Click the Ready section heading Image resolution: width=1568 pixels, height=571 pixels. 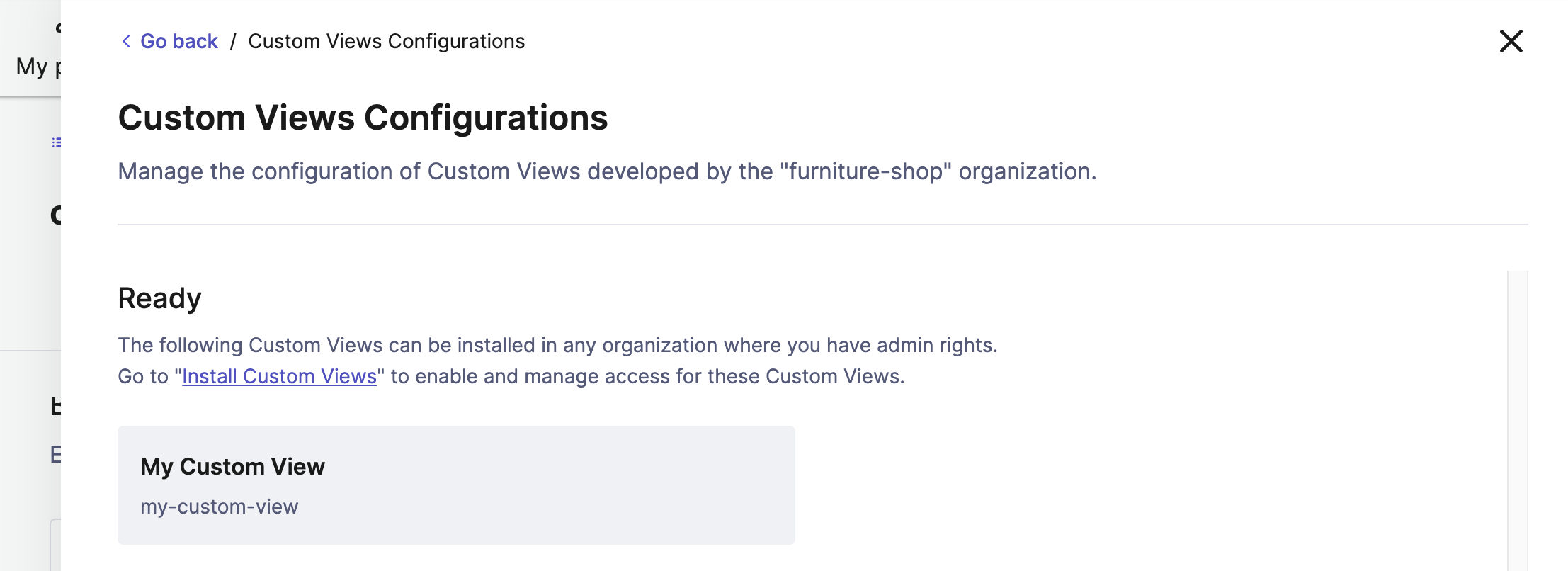159,298
